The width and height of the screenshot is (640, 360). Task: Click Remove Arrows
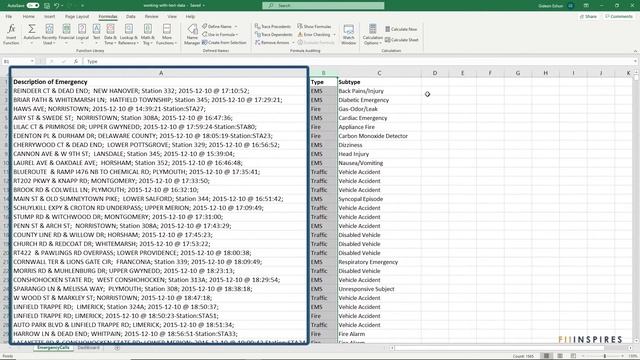pos(272,42)
